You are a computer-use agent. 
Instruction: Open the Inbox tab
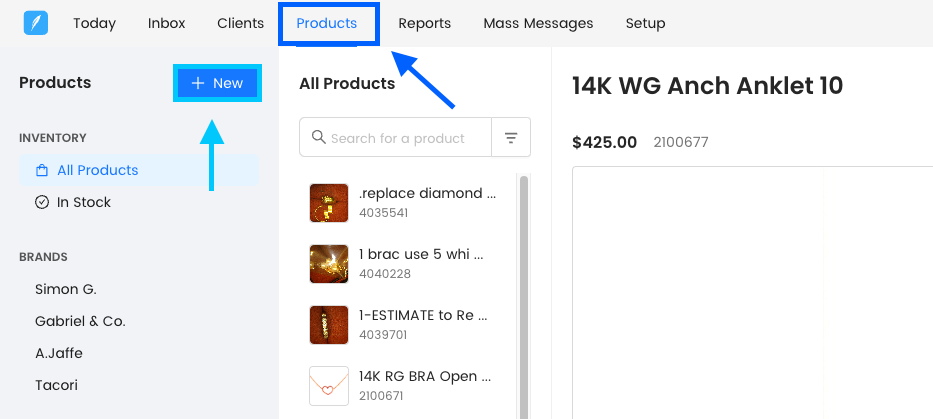pos(166,23)
